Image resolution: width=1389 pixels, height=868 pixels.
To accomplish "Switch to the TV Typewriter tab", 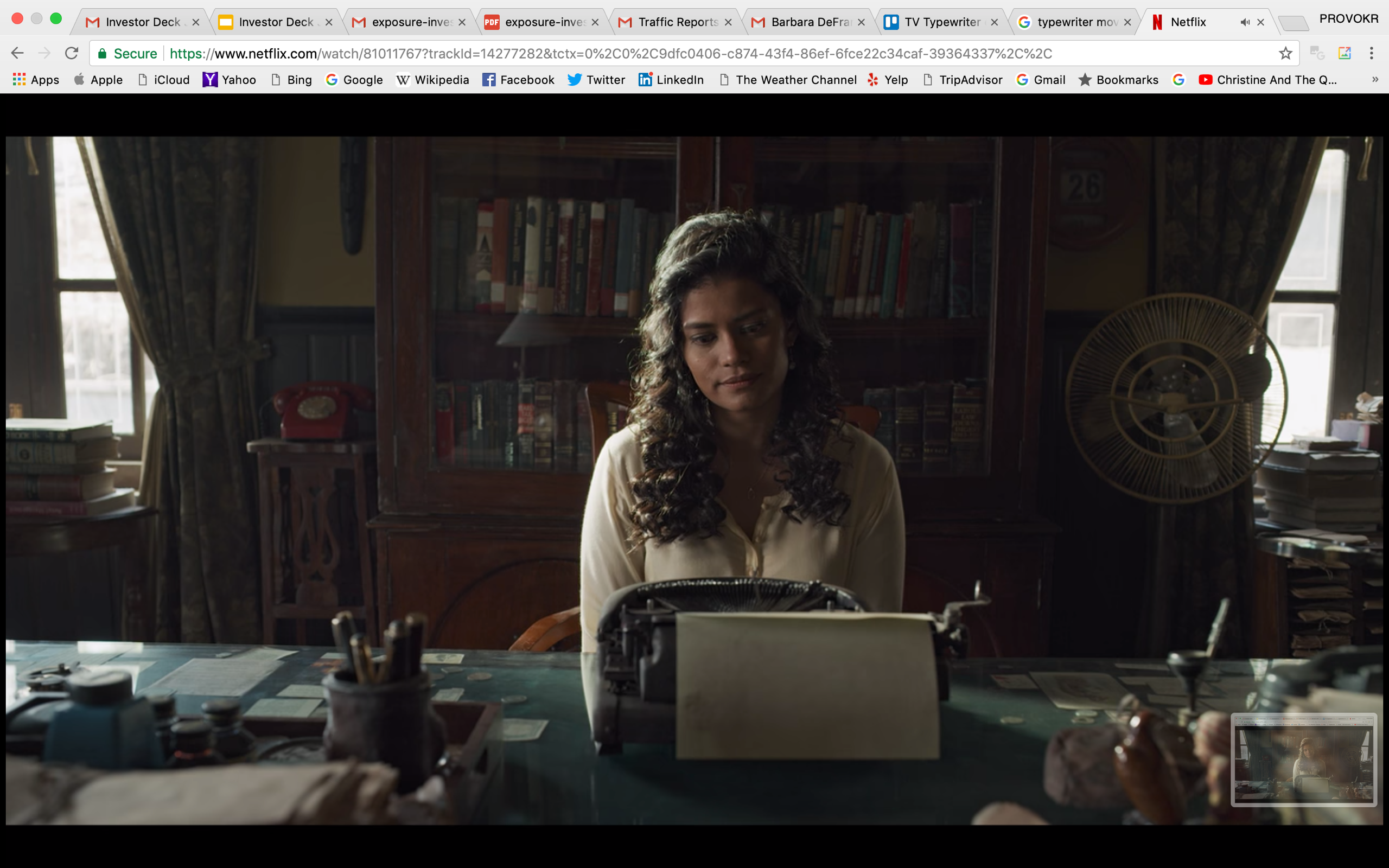I will coord(941,22).
